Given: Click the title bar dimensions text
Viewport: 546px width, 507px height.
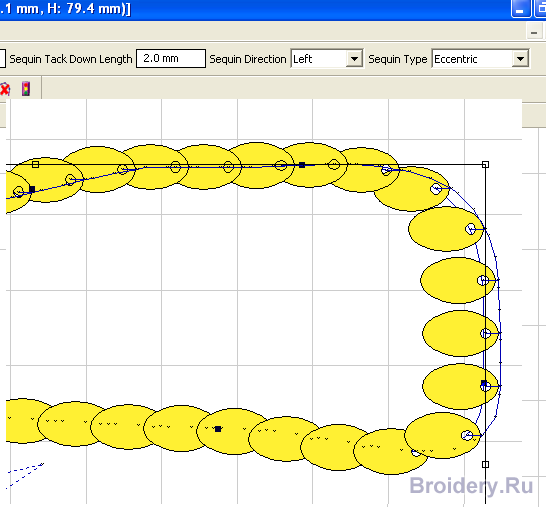Looking at the screenshot, I should point(65,8).
